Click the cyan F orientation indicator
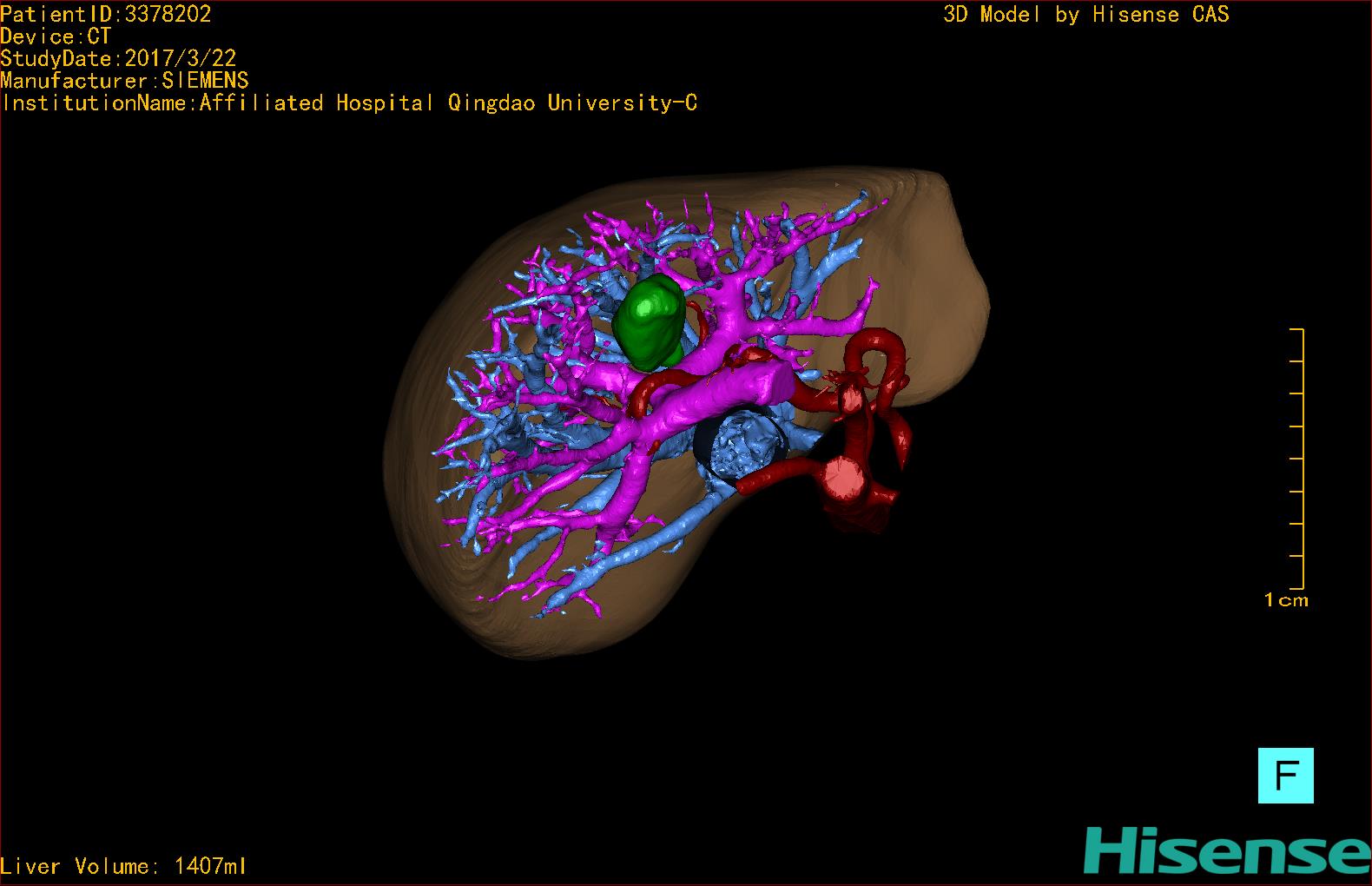 coord(1285,775)
